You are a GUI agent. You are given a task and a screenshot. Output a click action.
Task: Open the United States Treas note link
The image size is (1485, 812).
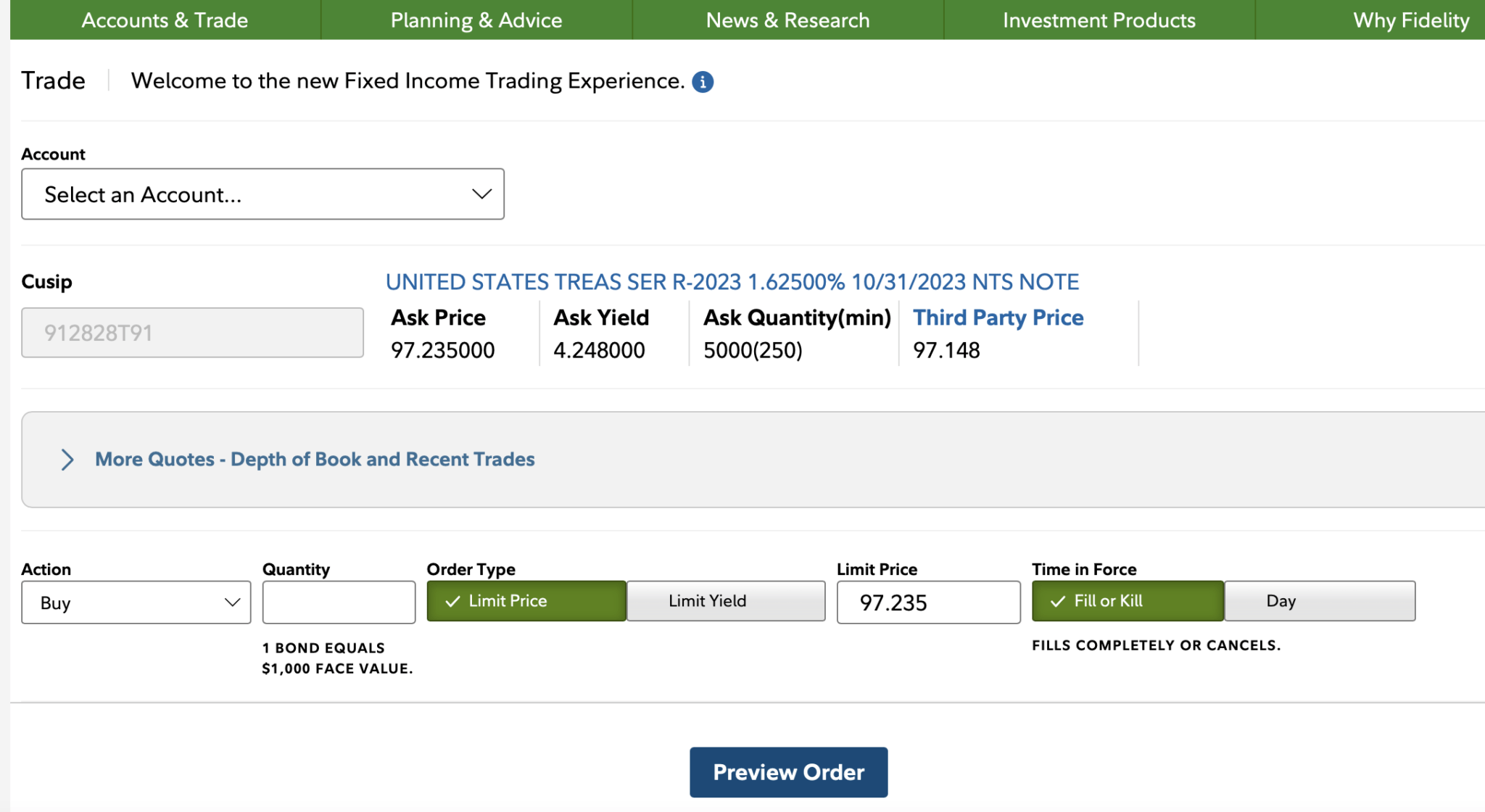[x=732, y=281]
